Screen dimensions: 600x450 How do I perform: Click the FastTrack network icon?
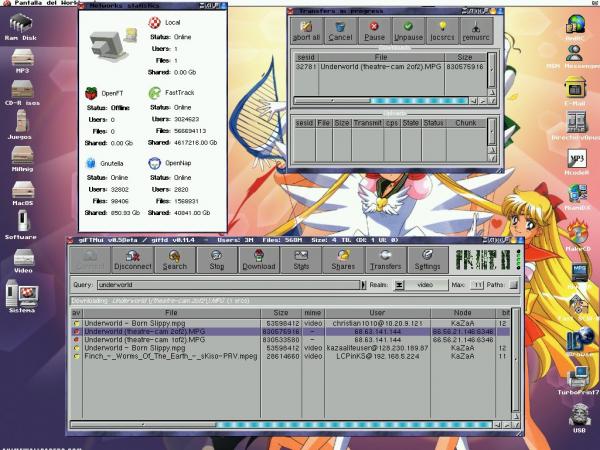coord(155,93)
